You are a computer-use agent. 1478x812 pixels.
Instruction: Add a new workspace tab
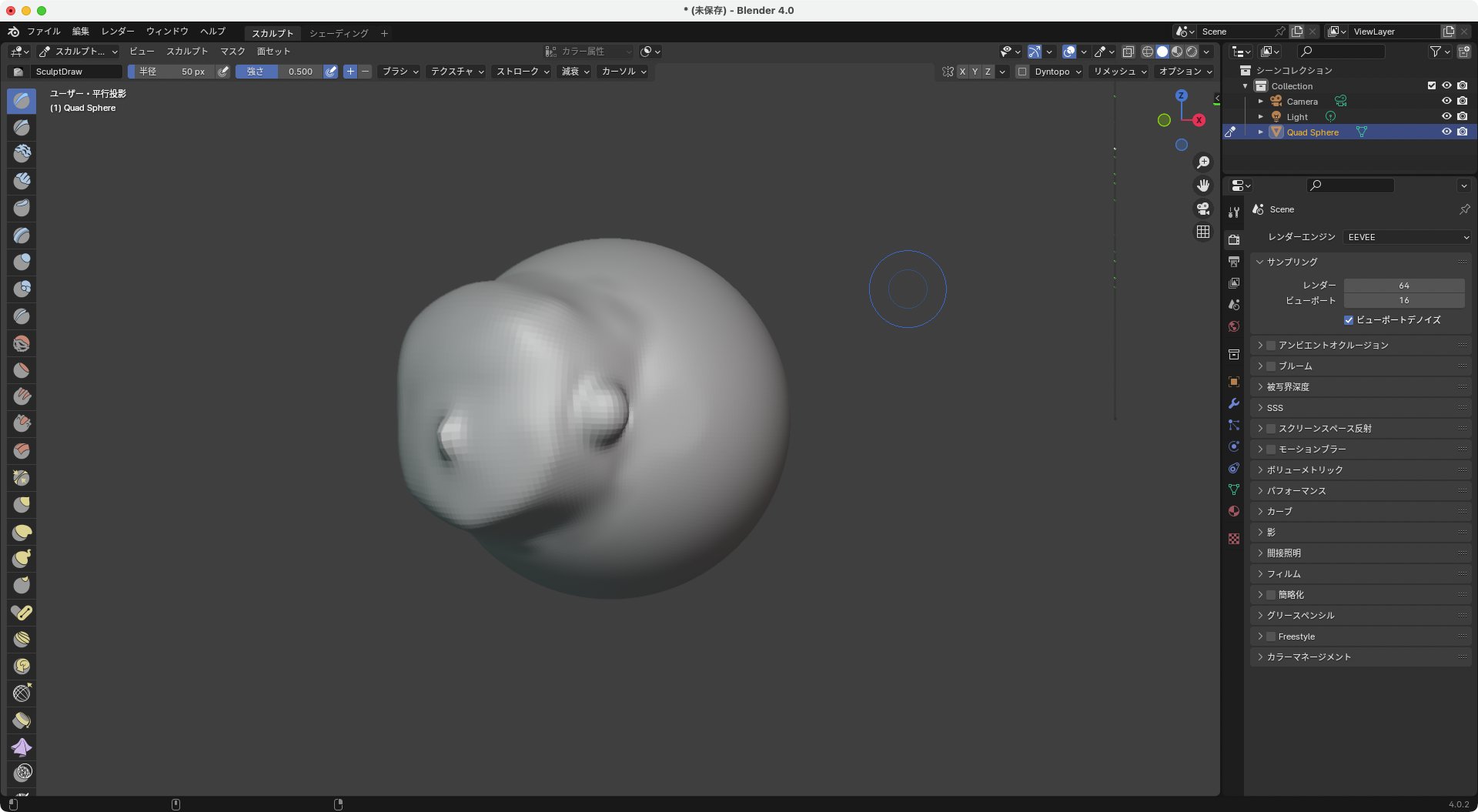[384, 33]
